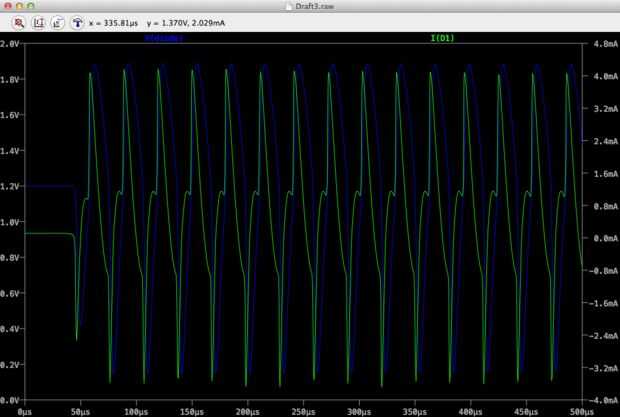
Task: Select the blue voltage trace label
Action: [165, 40]
